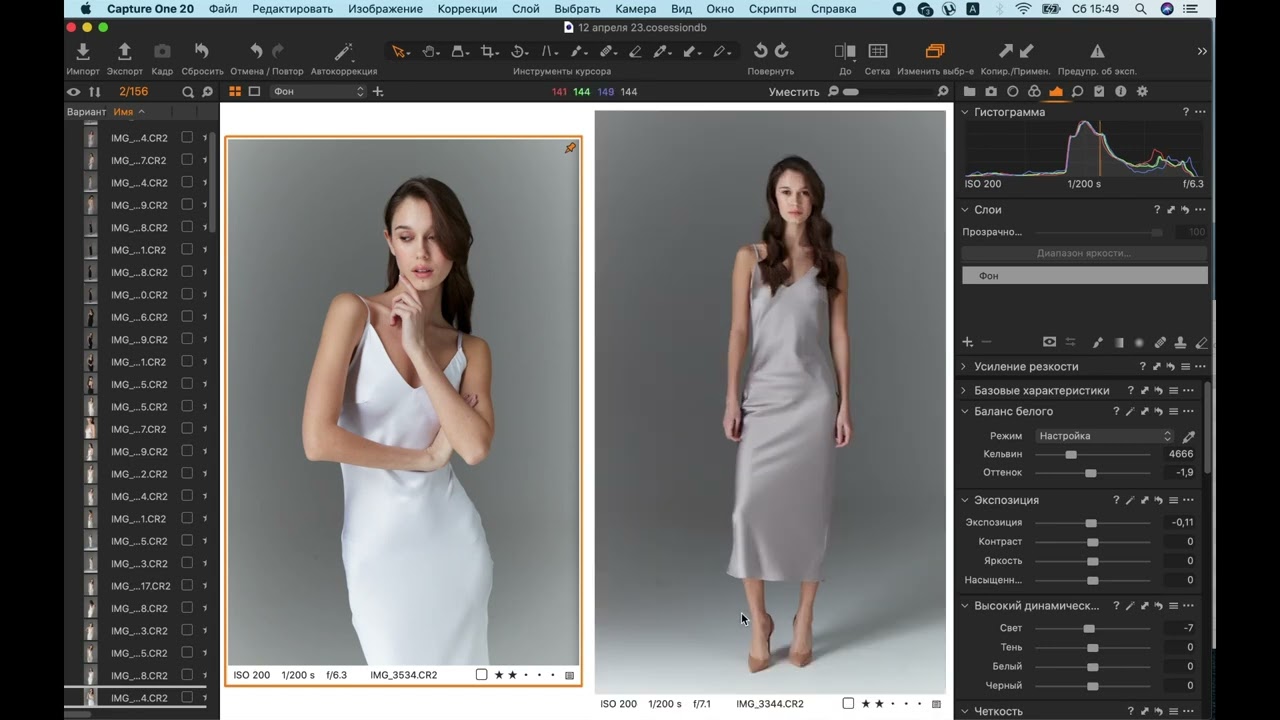Image resolution: width=1280 pixels, height=720 pixels.
Task: Click the Уместить fit zoom button
Action: (794, 92)
